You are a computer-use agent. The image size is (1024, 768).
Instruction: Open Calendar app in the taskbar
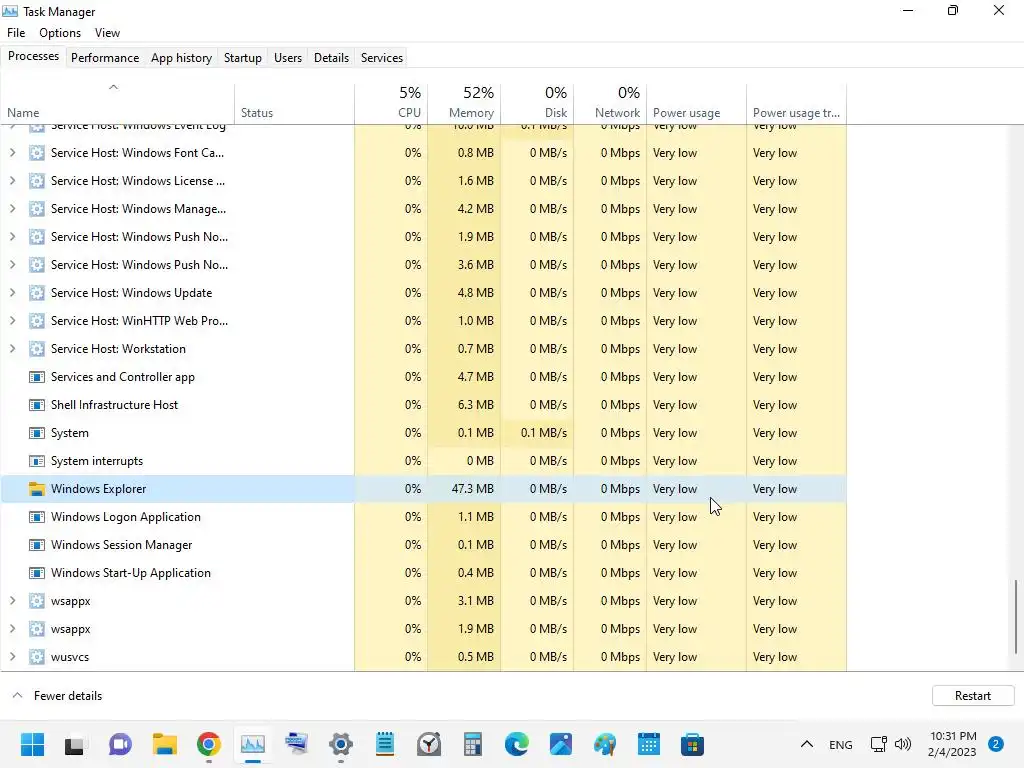tap(648, 744)
